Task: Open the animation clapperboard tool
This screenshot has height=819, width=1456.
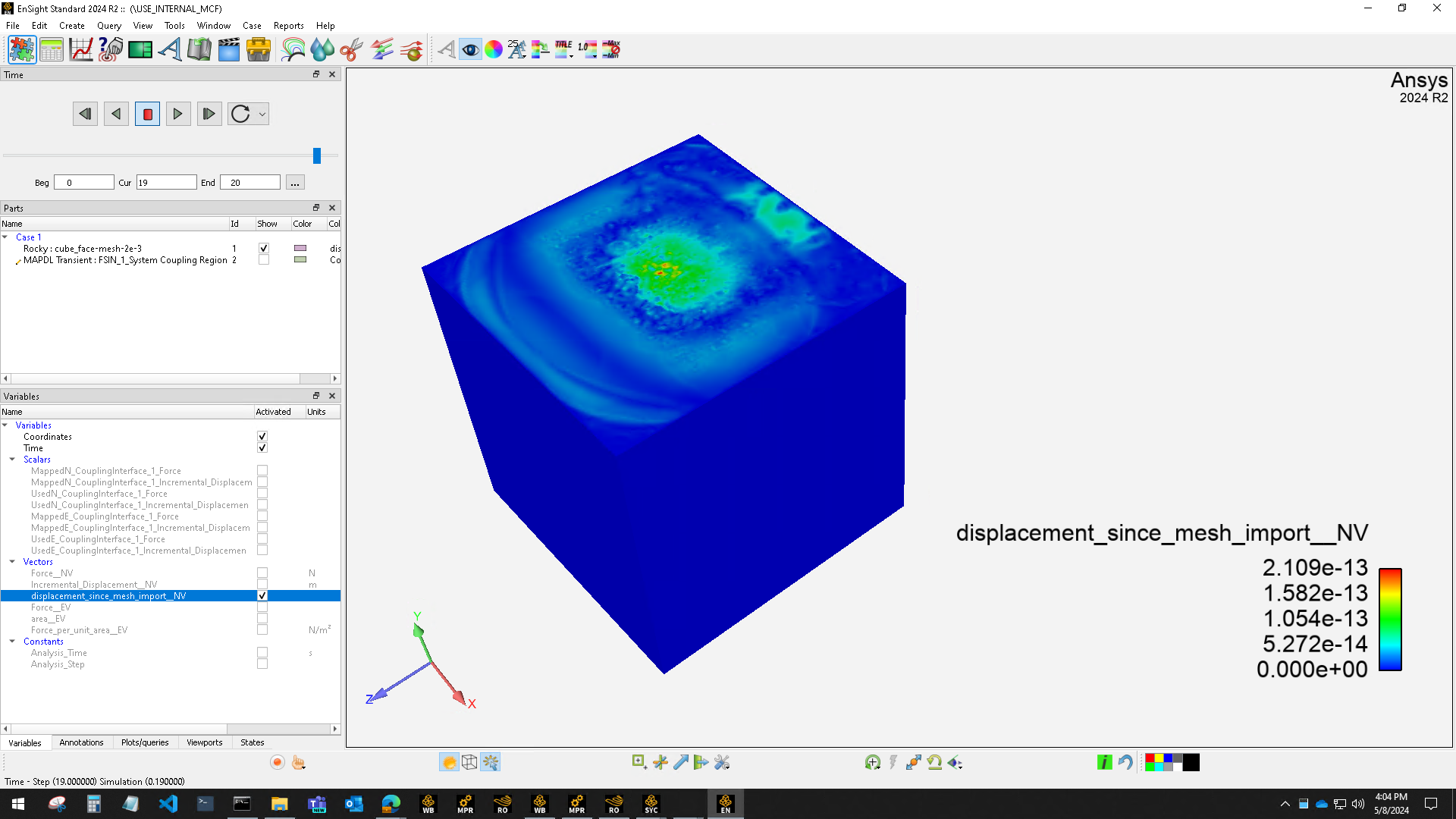Action: coord(228,49)
